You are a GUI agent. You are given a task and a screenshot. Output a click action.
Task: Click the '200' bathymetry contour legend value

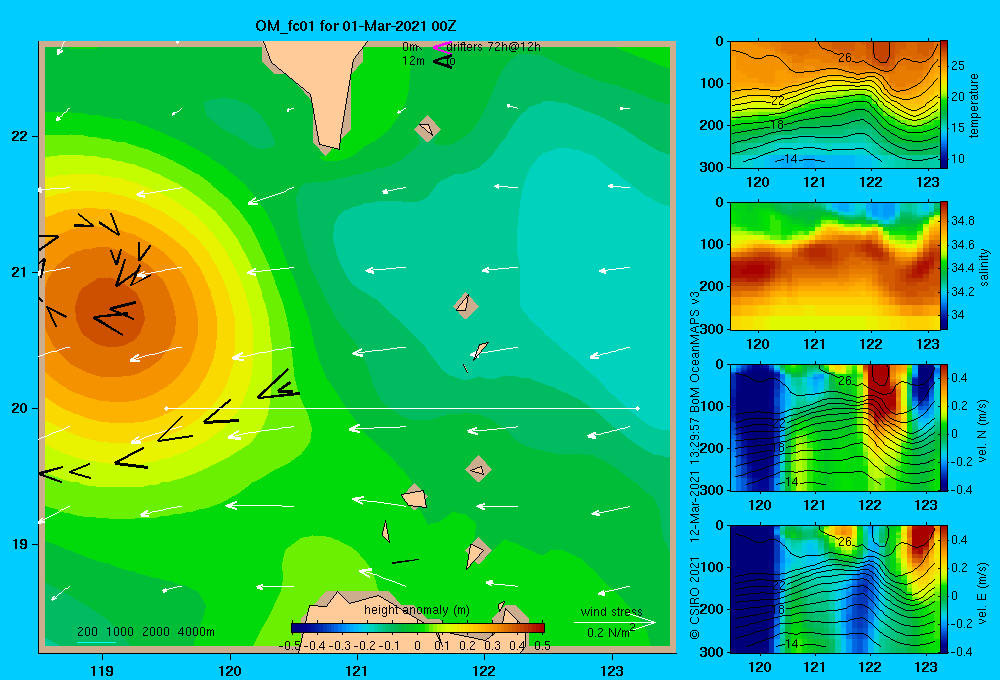coord(87,632)
